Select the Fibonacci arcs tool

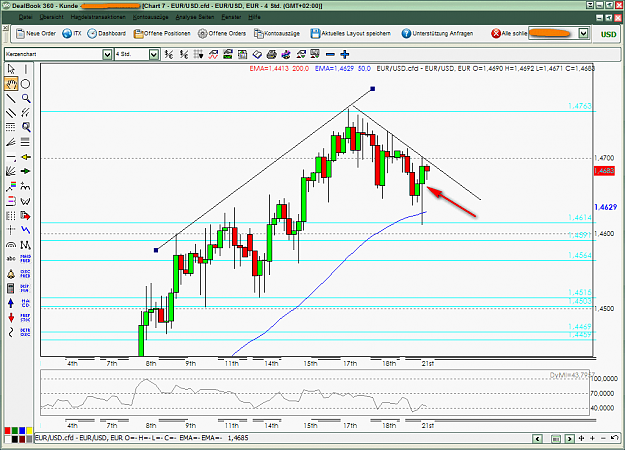pos(11,245)
